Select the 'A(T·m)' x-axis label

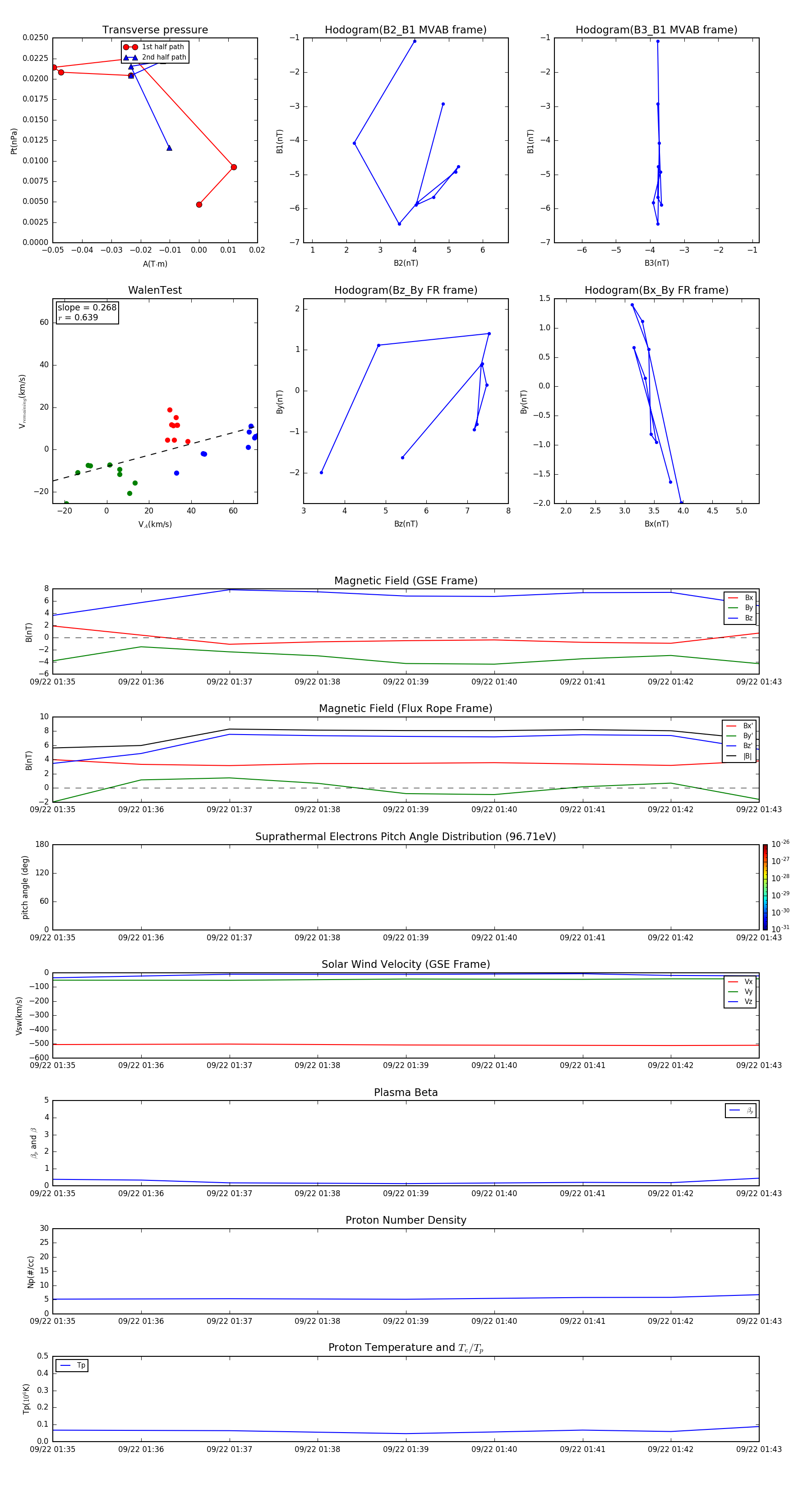[155, 264]
